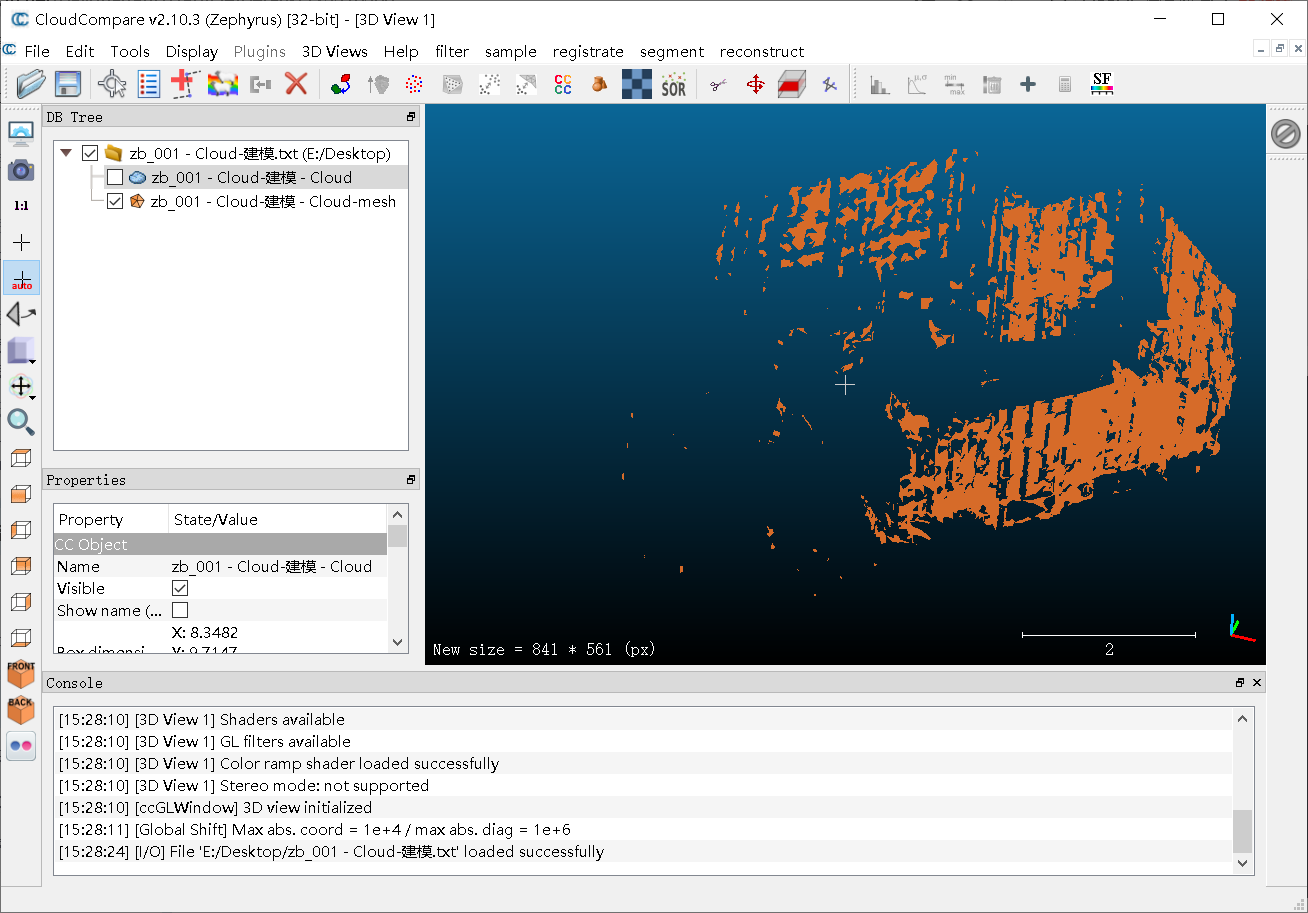Image resolution: width=1308 pixels, height=913 pixels.
Task: Delete the selected entity with red X
Action: 297,84
